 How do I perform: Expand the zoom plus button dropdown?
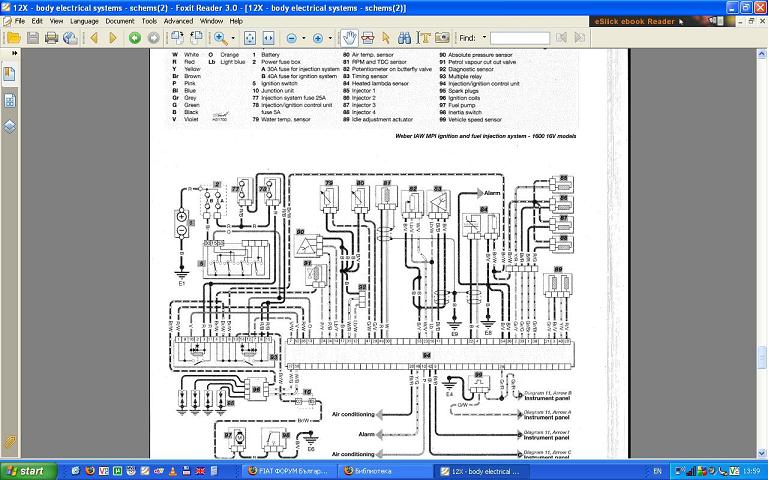[x=331, y=38]
